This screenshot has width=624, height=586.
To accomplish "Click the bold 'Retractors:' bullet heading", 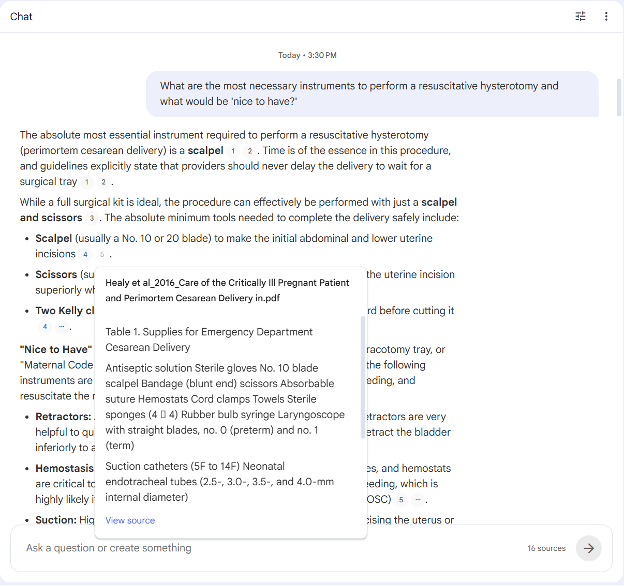I will [x=63, y=417].
